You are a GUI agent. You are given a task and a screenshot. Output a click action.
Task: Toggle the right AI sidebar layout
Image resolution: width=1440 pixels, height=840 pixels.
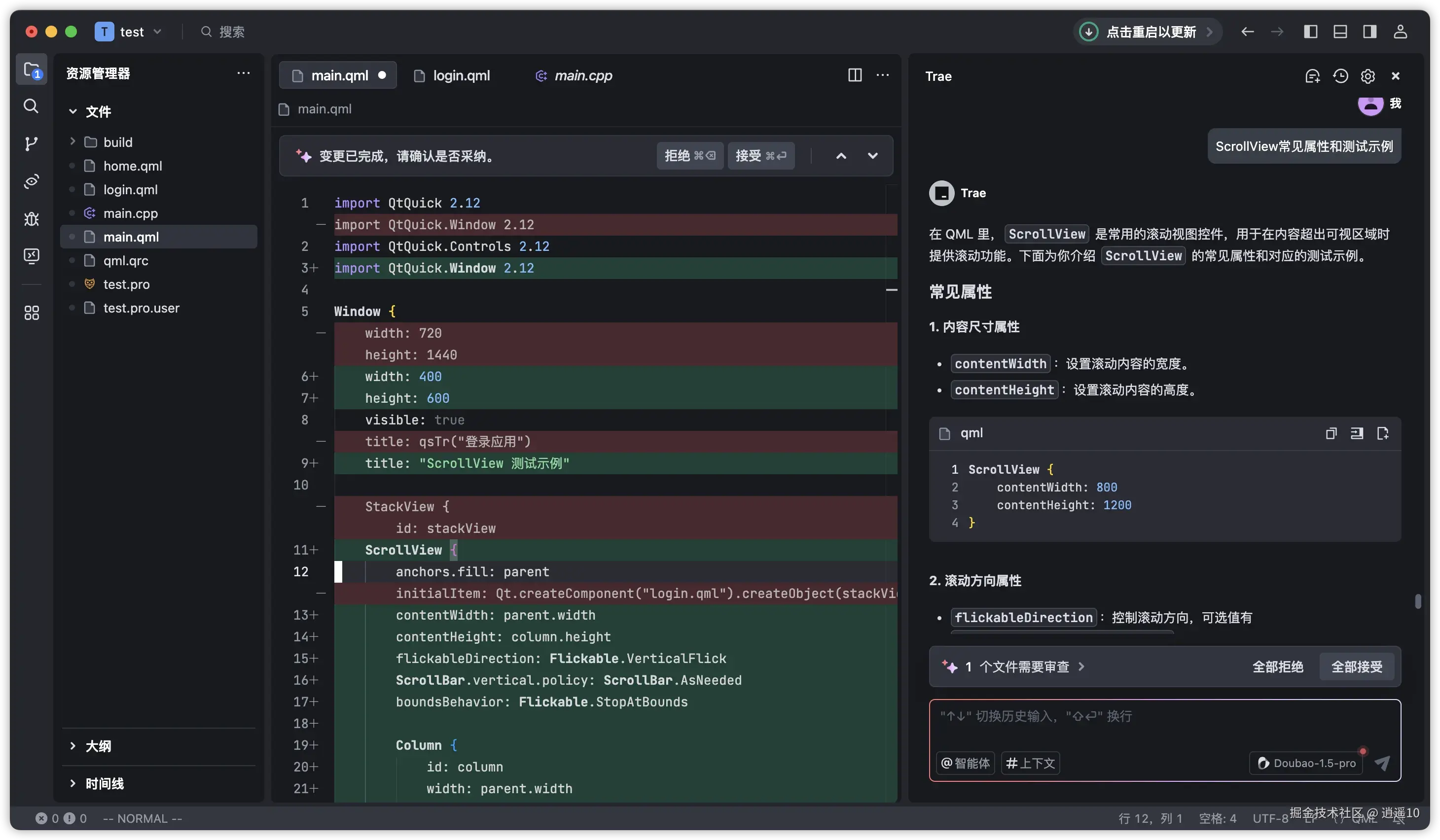click(1369, 32)
